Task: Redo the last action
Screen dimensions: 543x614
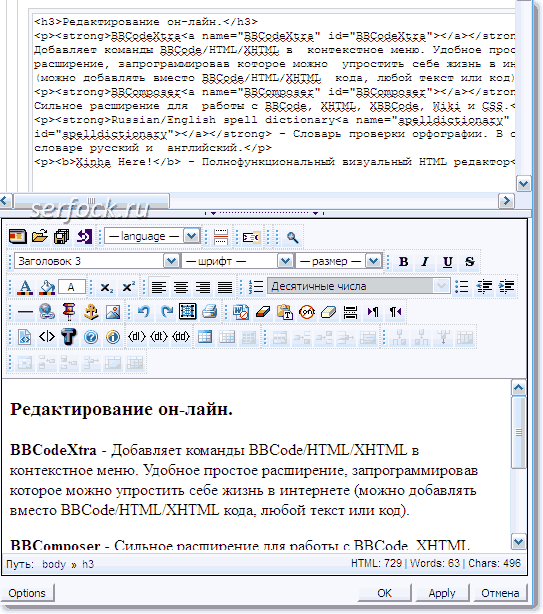Action: [x=166, y=312]
